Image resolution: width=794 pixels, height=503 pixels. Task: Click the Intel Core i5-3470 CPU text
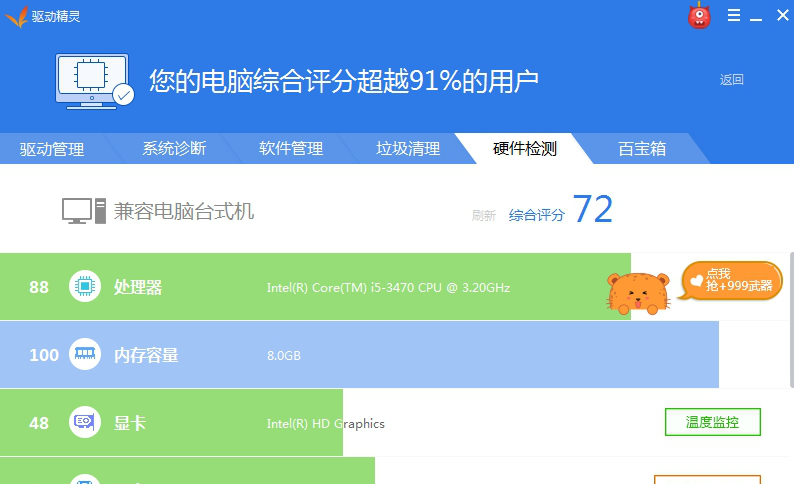(x=388, y=288)
